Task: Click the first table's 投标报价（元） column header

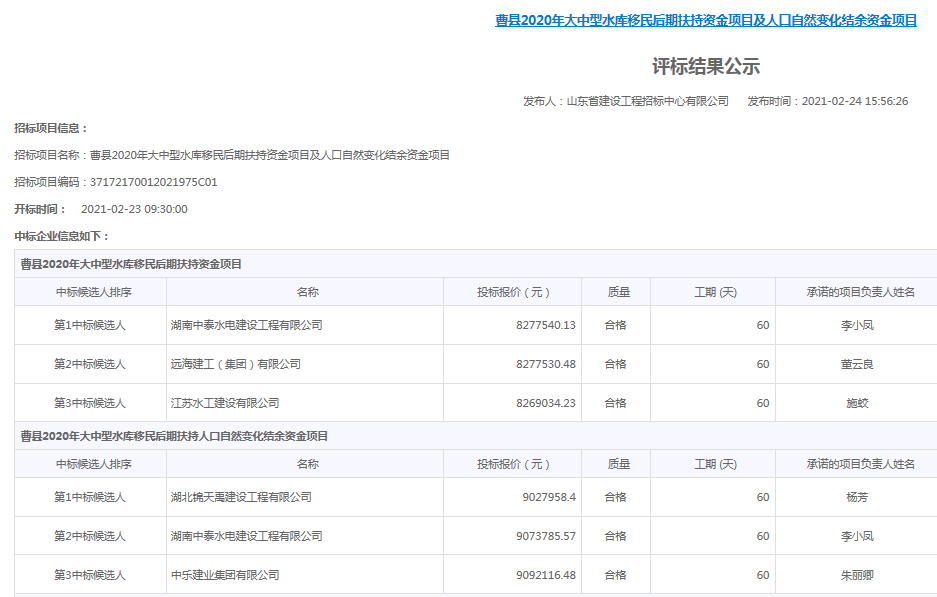Action: click(x=513, y=292)
